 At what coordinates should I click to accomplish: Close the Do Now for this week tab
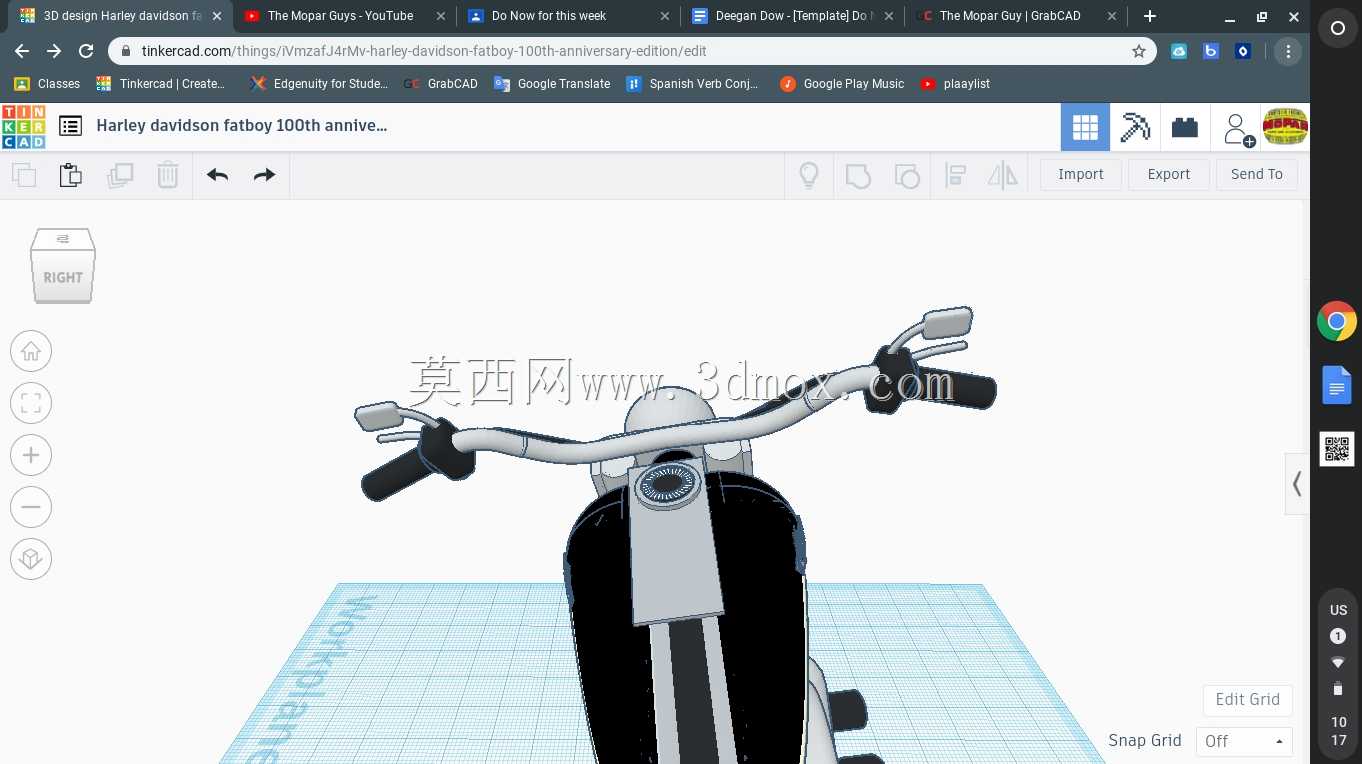pos(665,16)
